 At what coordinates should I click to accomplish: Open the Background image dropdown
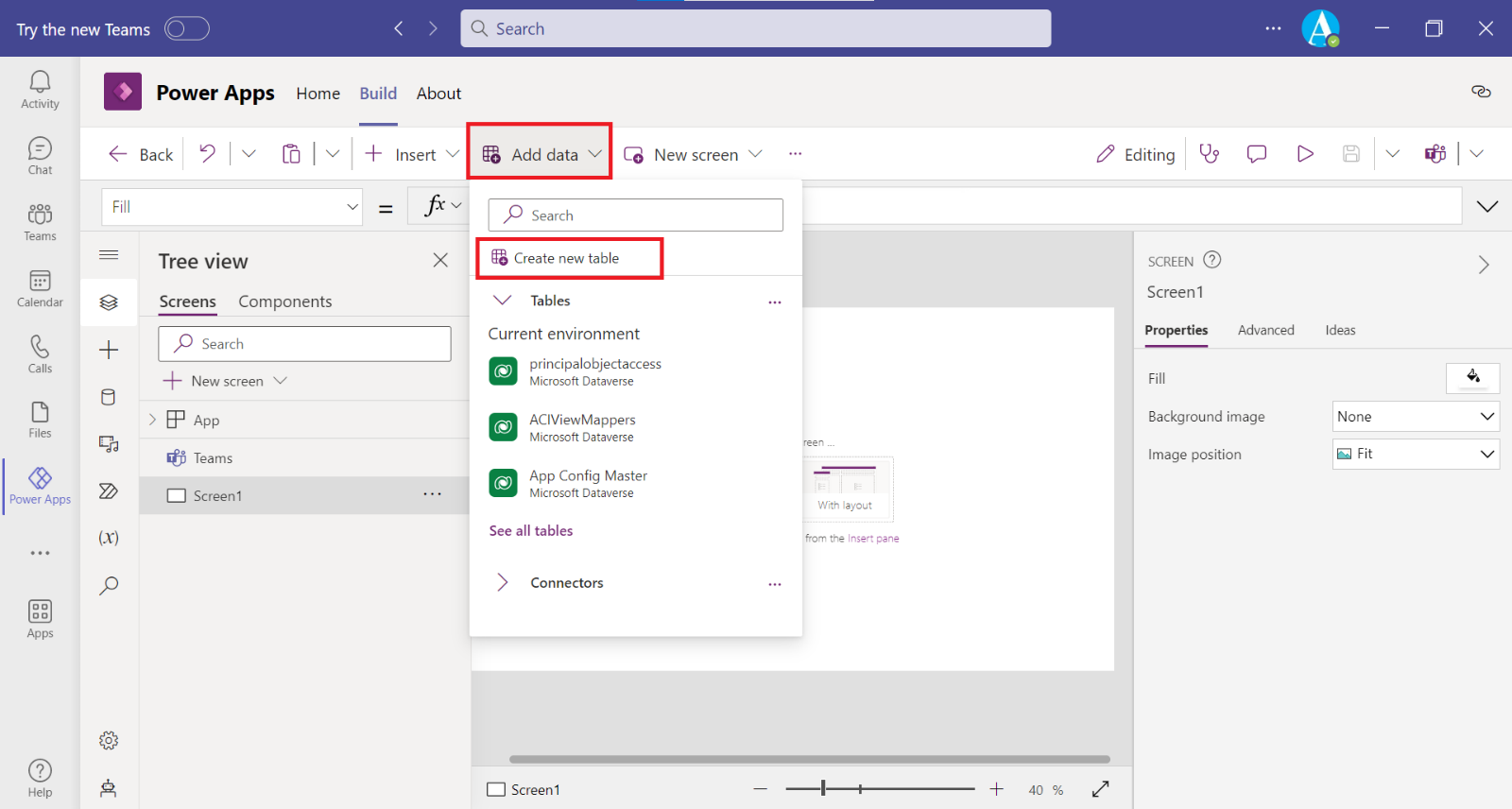pos(1415,417)
